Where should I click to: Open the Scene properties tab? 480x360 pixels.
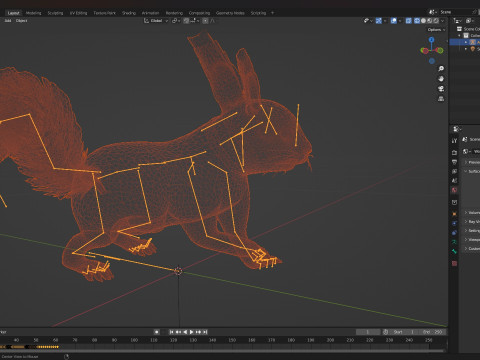454,181
